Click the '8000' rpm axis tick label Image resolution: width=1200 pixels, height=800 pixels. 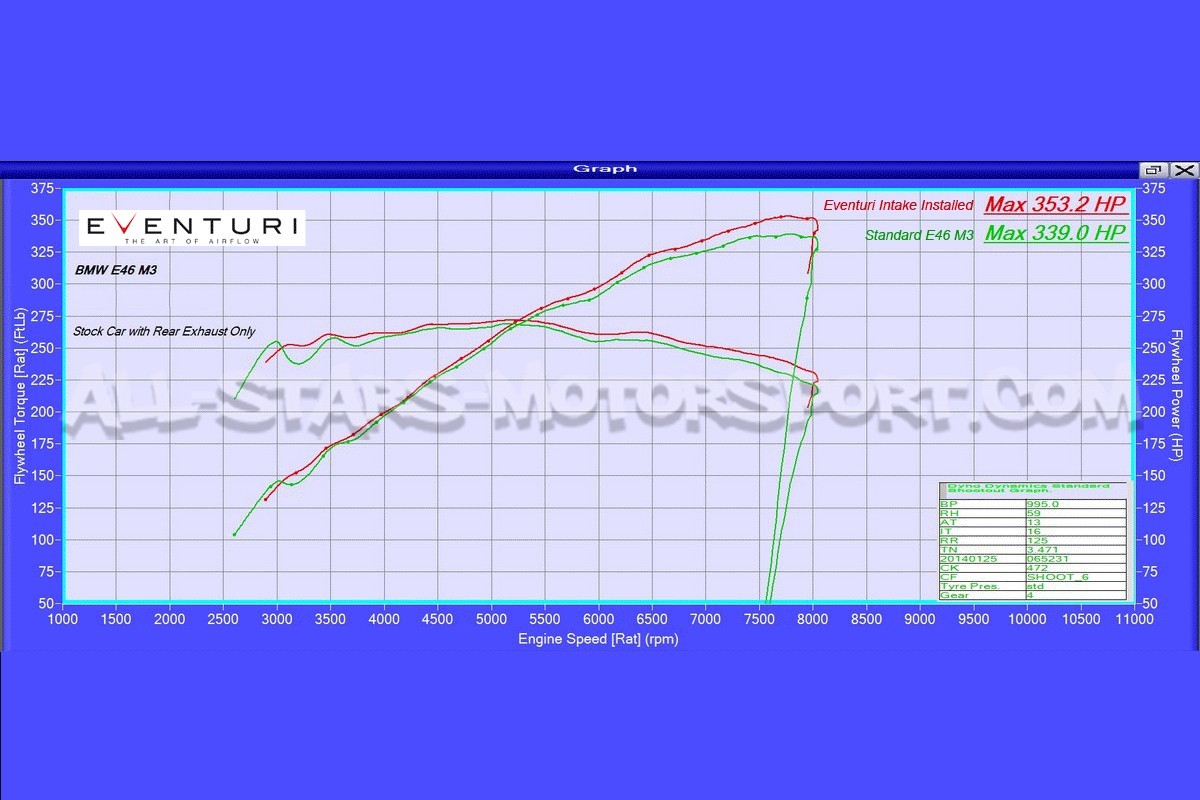[813, 620]
